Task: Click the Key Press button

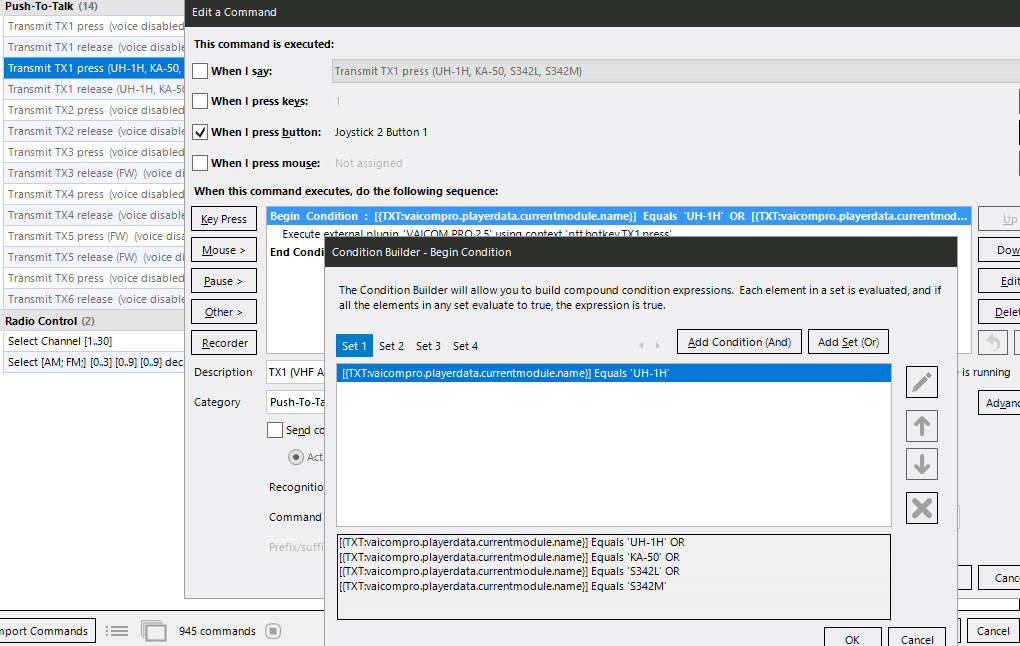Action: click(224, 219)
